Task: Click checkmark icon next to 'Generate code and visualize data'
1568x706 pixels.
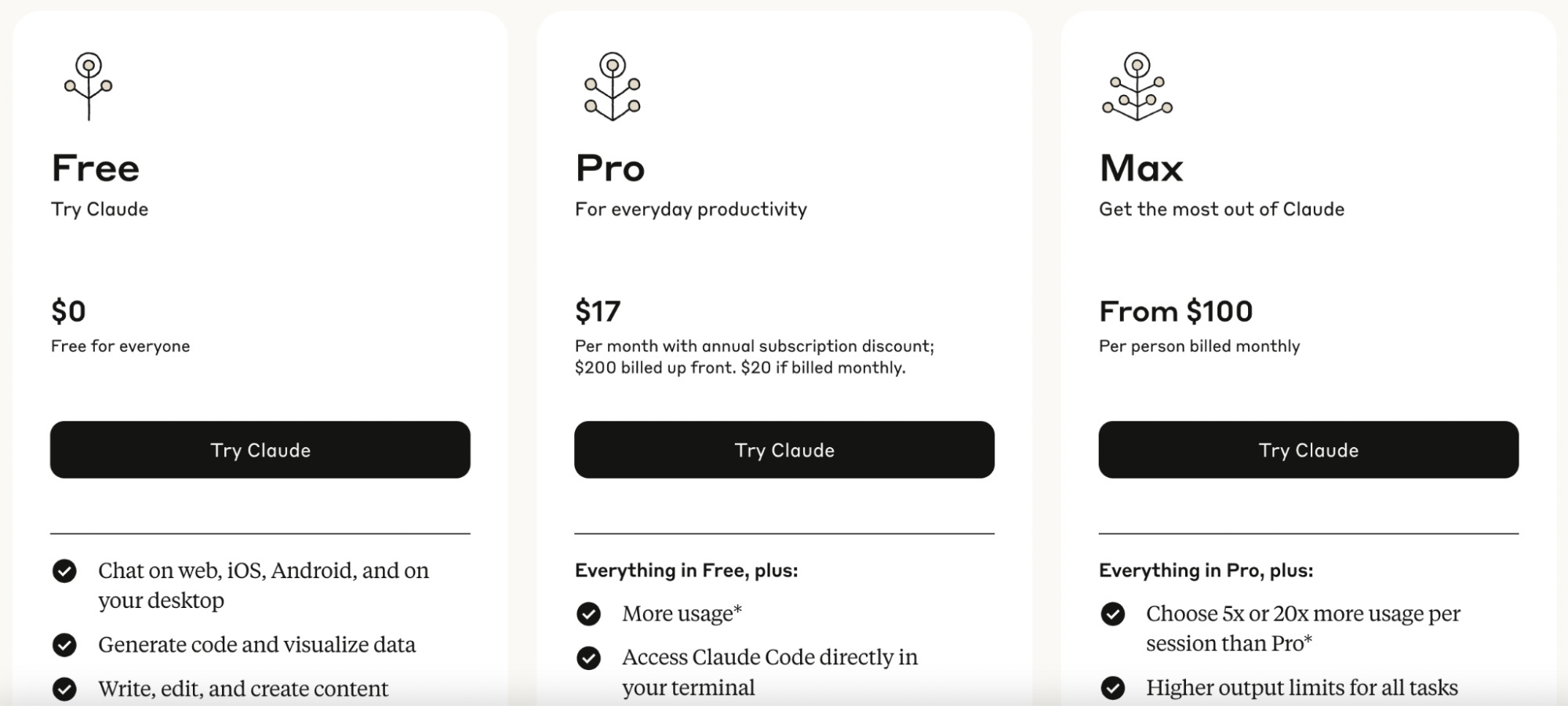Action: click(x=64, y=645)
